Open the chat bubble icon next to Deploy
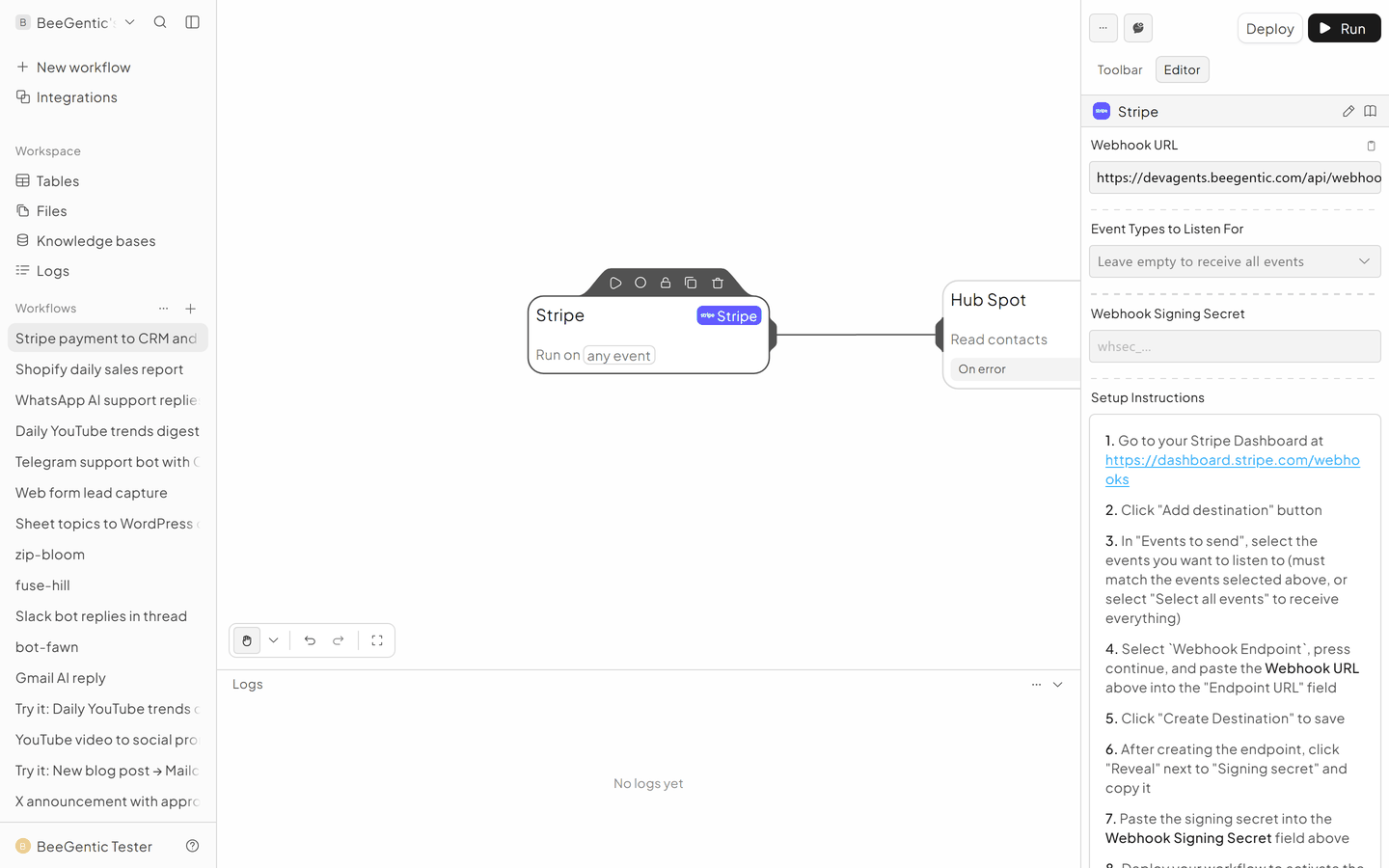The image size is (1389, 868). [1138, 28]
